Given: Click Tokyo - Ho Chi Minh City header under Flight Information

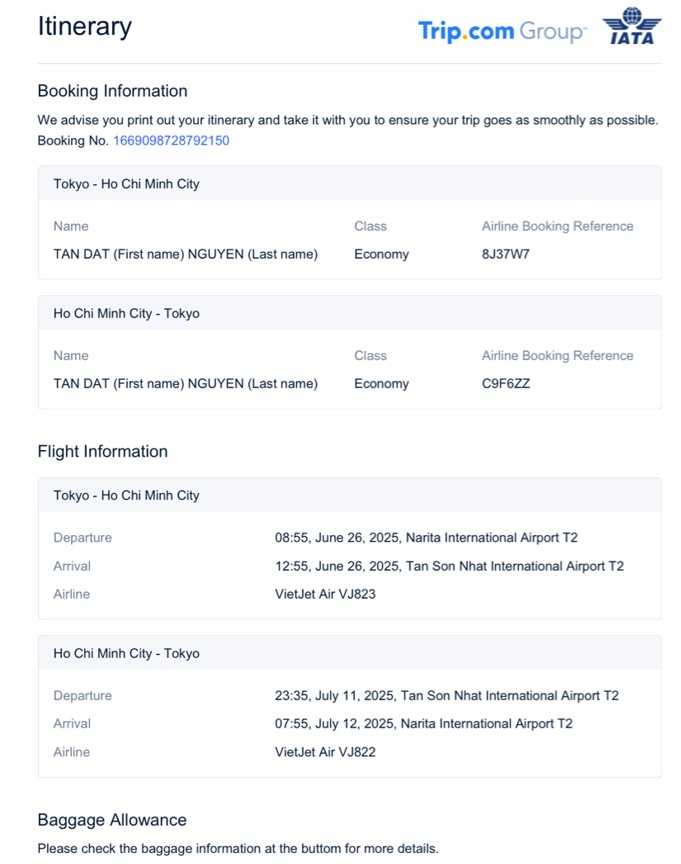Looking at the screenshot, I should click(x=126, y=495).
